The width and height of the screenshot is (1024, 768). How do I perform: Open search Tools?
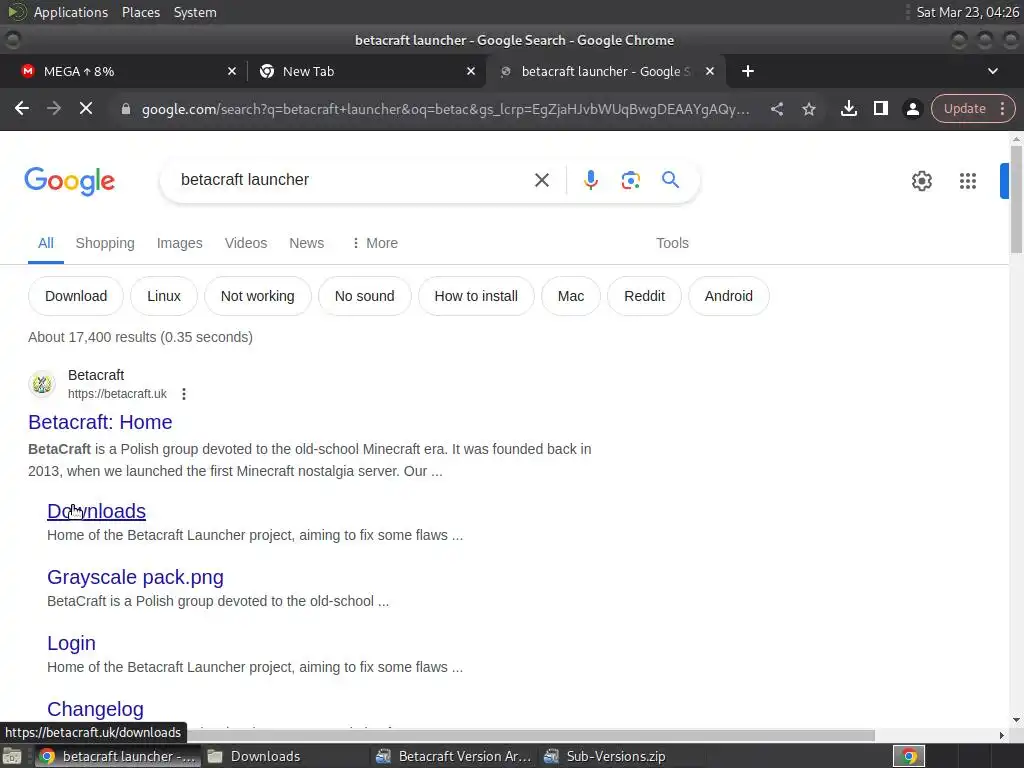pyautogui.click(x=672, y=243)
